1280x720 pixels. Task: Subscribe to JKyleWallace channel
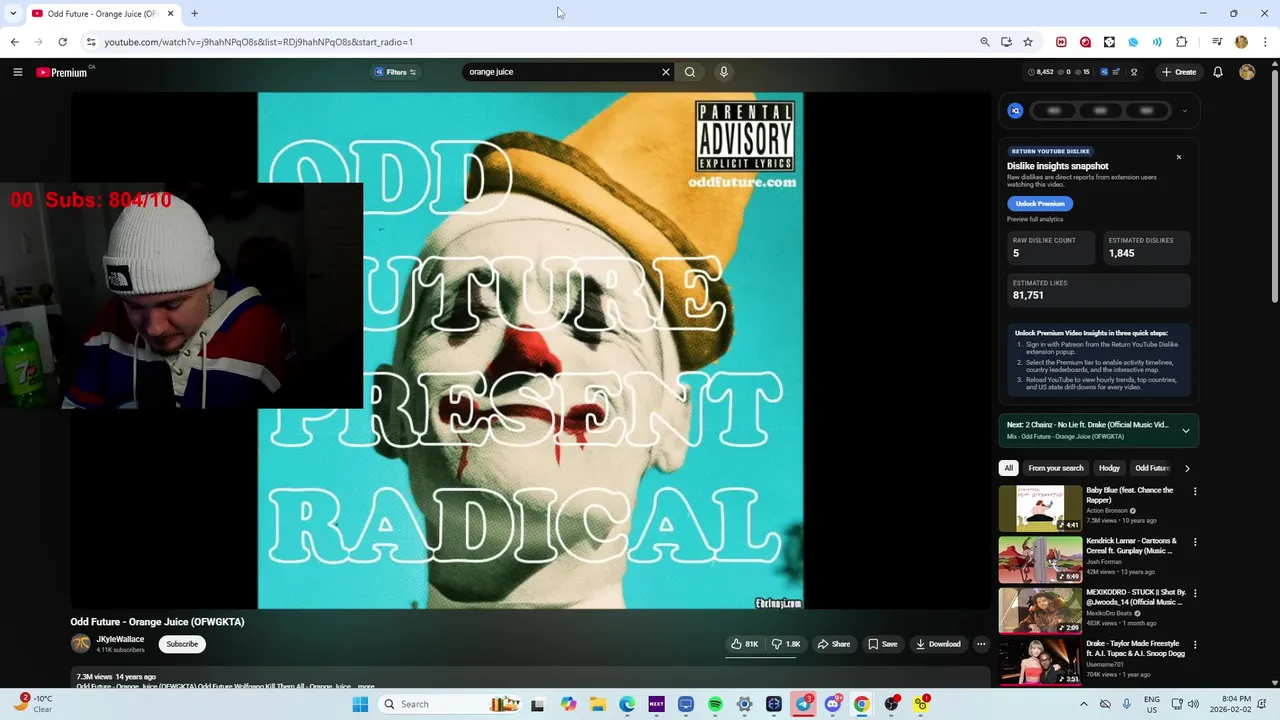(182, 644)
